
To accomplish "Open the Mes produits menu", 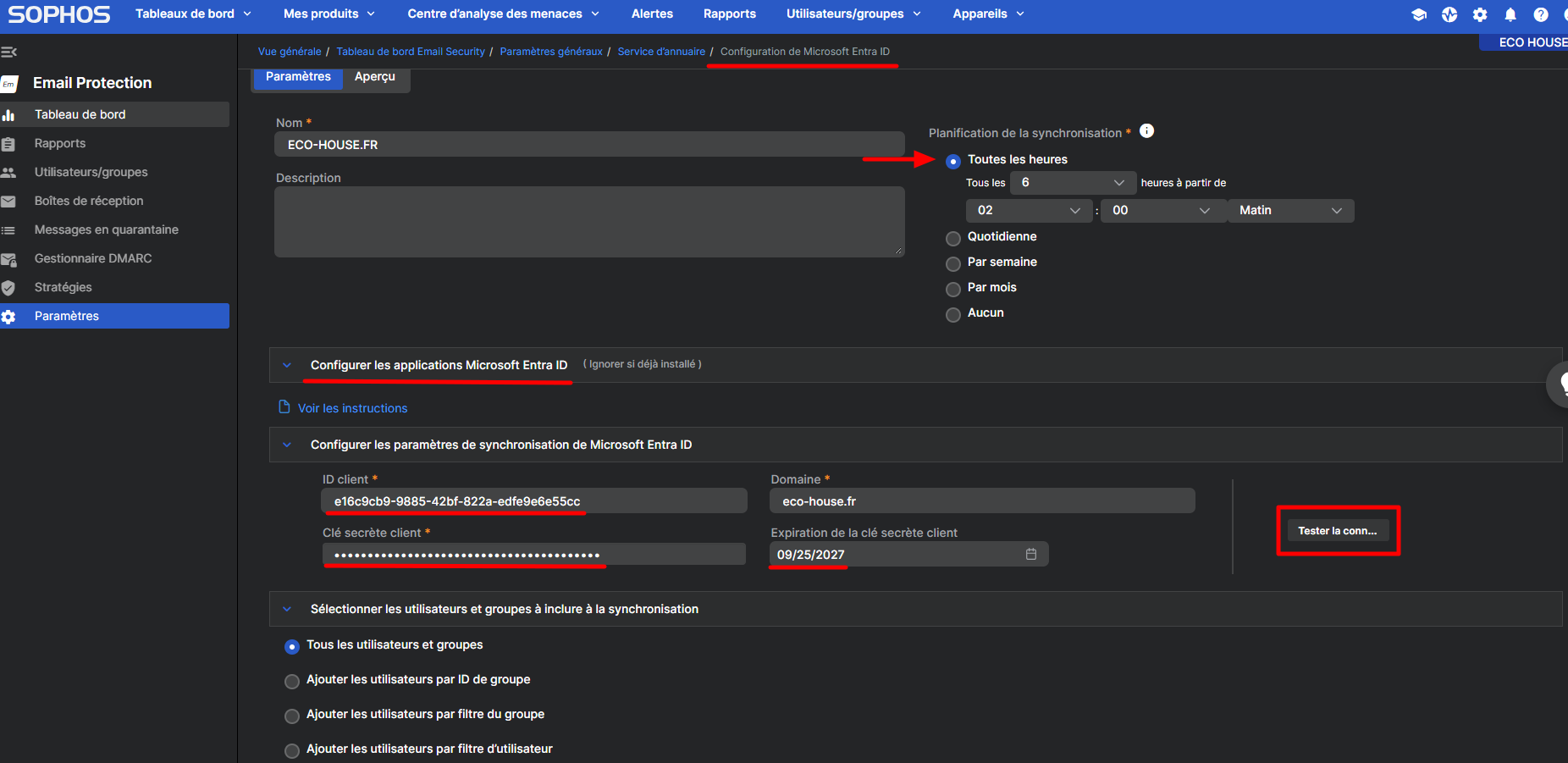I will click(329, 14).
